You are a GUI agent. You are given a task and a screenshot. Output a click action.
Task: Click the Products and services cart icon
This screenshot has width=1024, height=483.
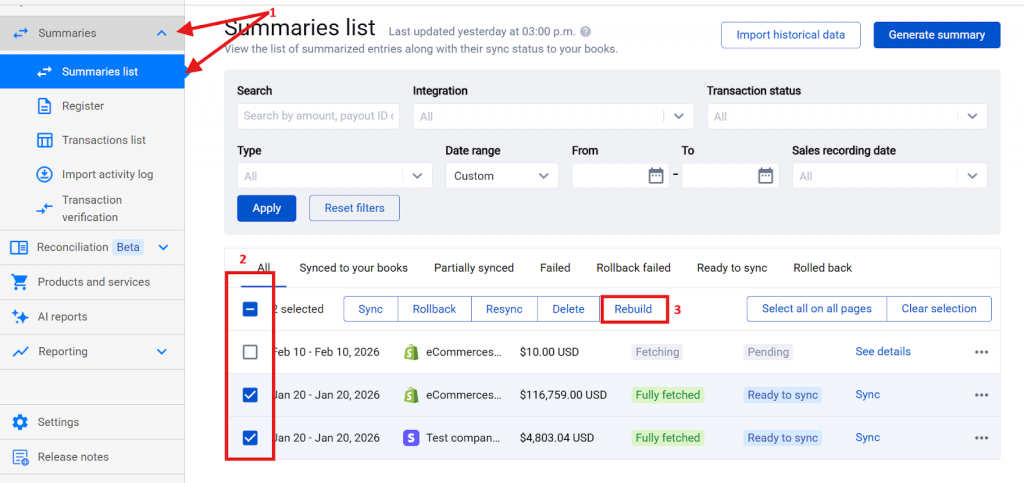(19, 282)
